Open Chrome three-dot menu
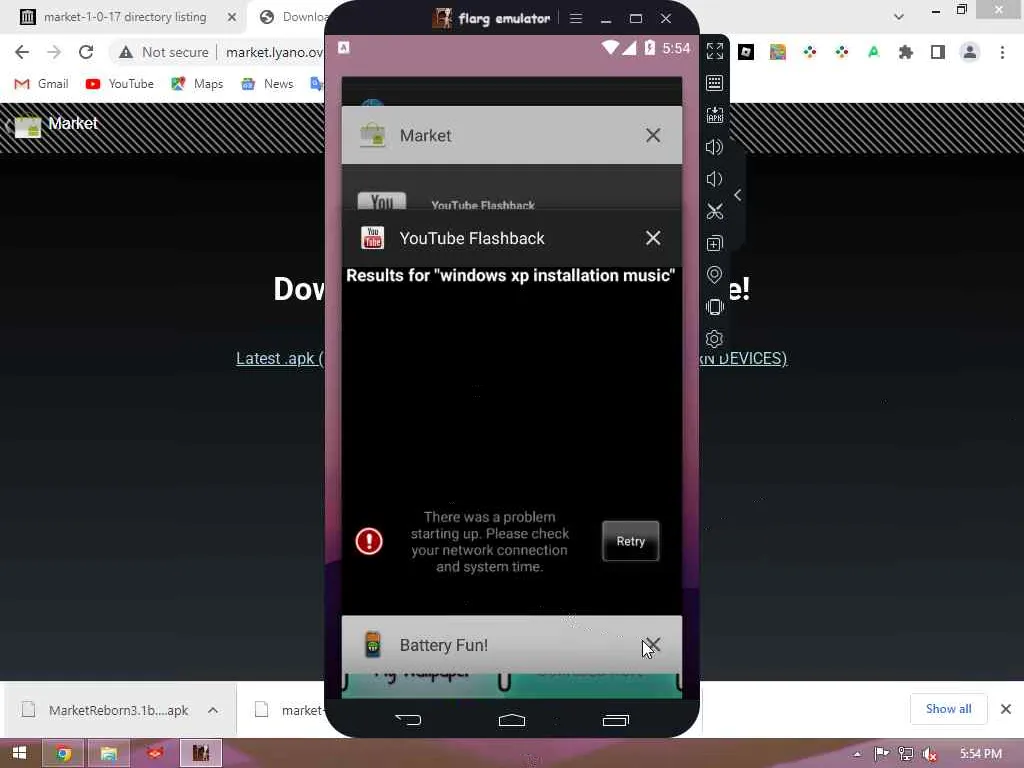 tap(1002, 52)
